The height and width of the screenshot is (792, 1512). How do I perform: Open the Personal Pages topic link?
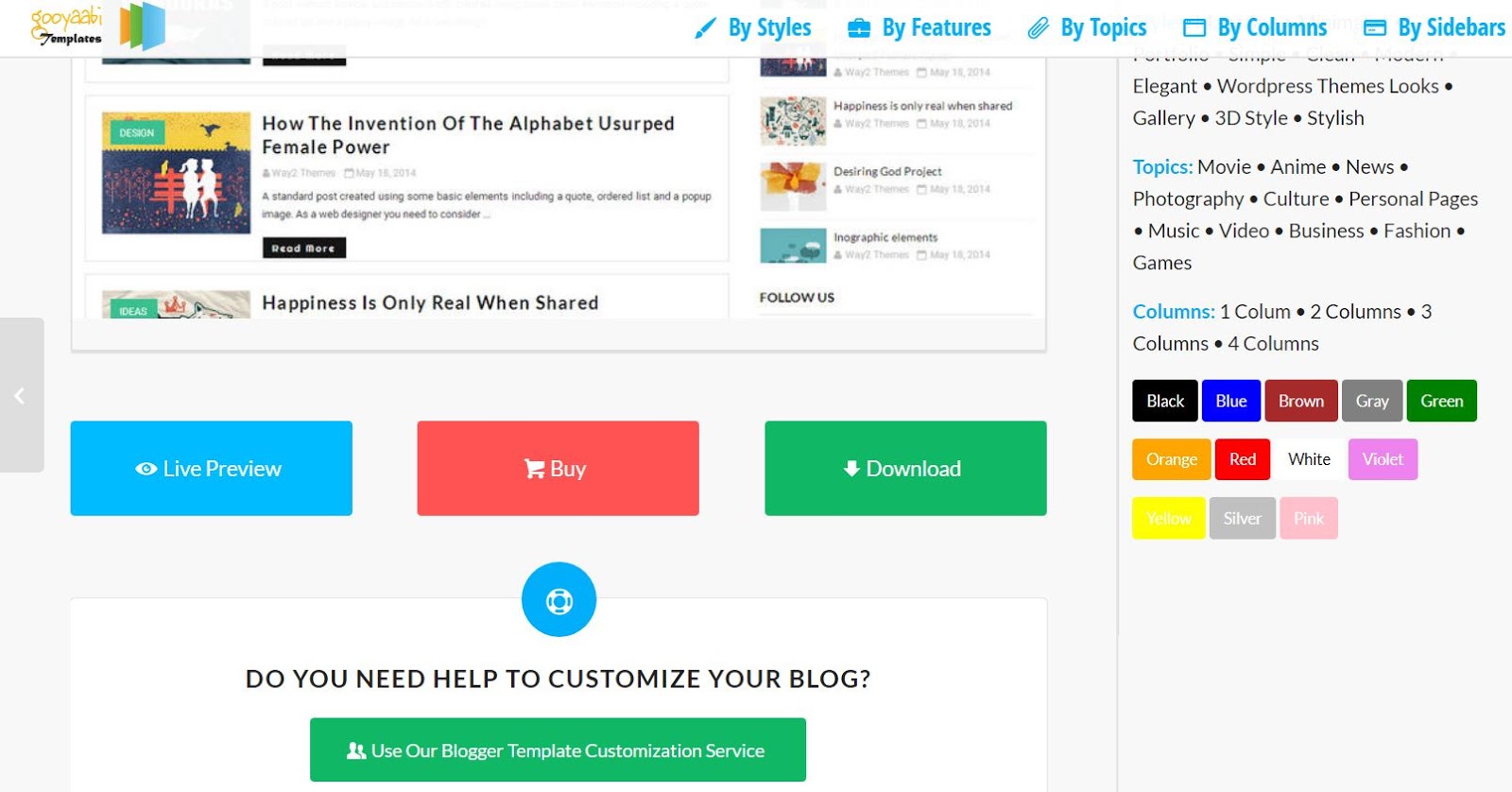[1413, 199]
